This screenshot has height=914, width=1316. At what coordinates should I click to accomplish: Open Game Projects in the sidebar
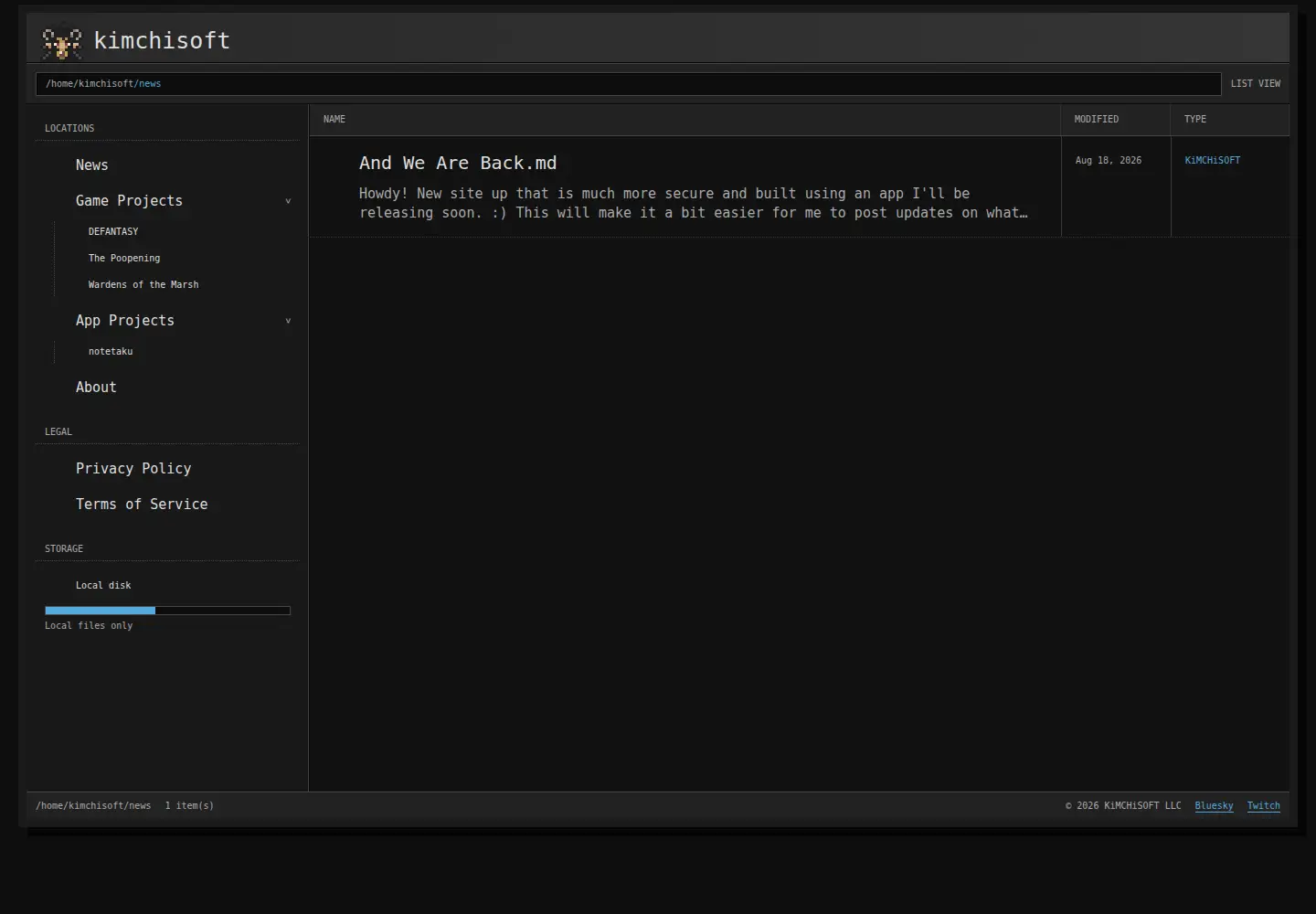pyautogui.click(x=129, y=201)
